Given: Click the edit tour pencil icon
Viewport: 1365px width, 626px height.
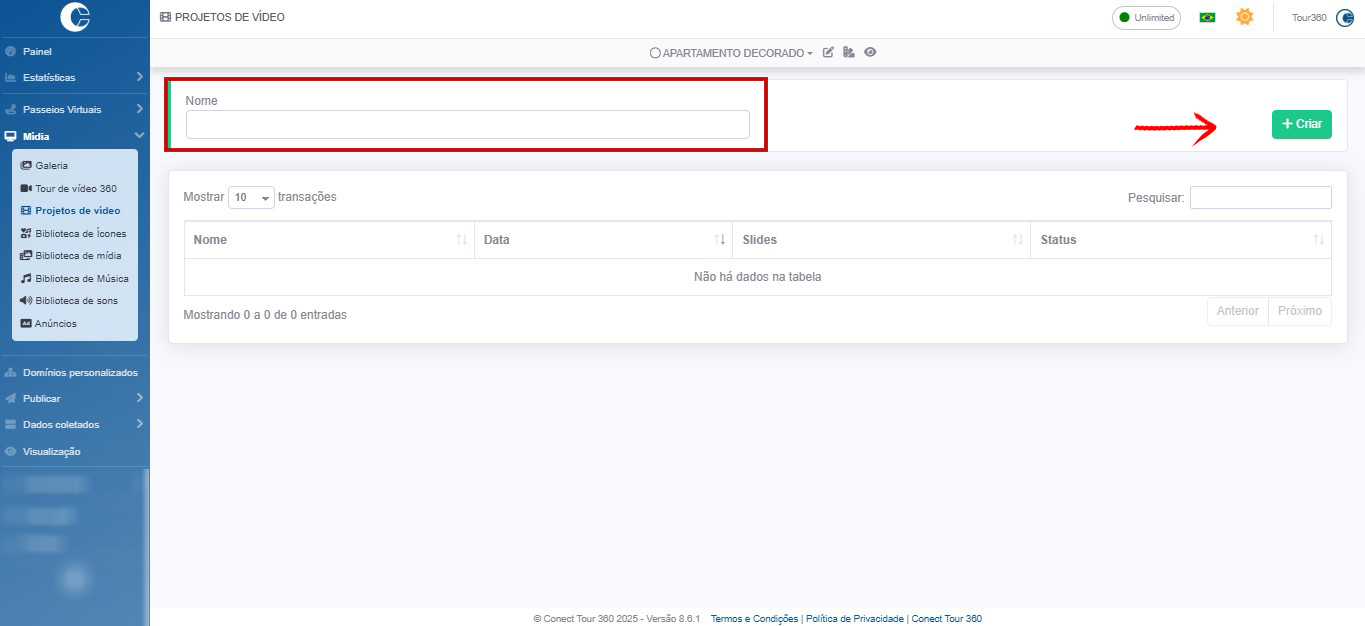Looking at the screenshot, I should 828,53.
